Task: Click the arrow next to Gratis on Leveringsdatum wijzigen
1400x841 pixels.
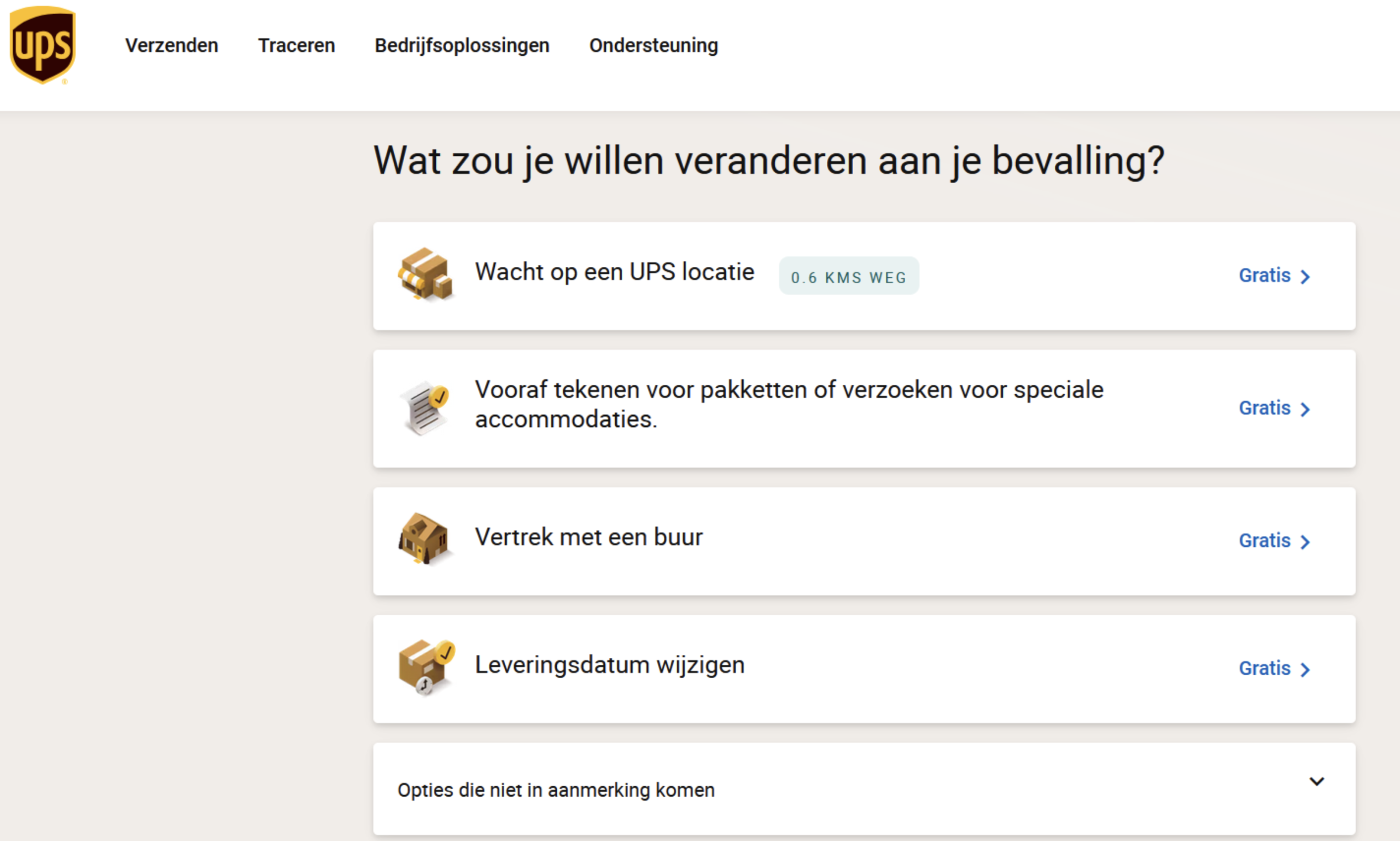Action: point(1306,669)
